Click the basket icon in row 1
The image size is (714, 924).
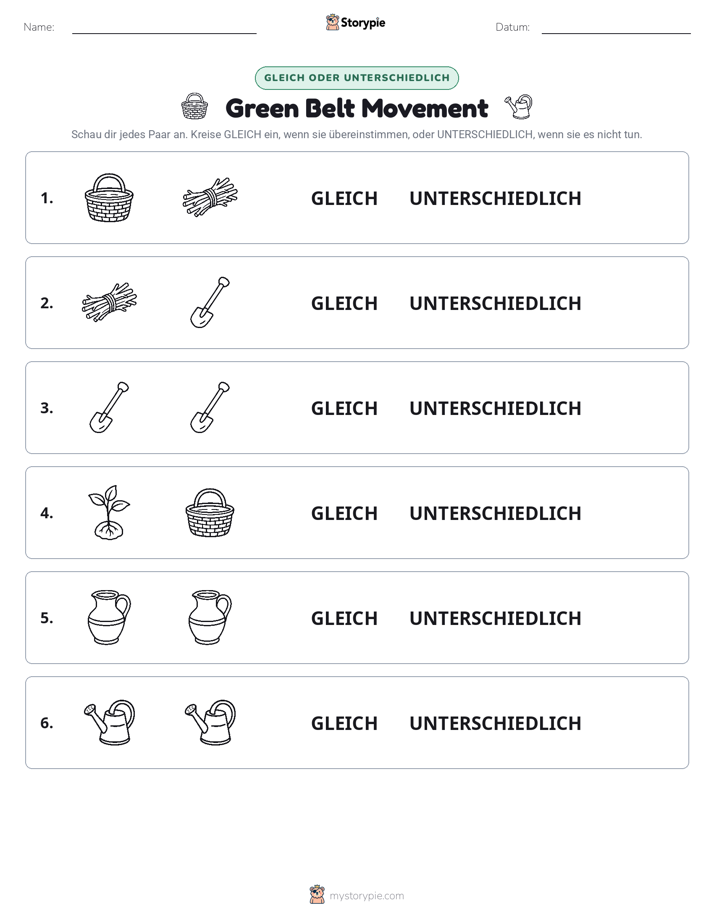109,197
